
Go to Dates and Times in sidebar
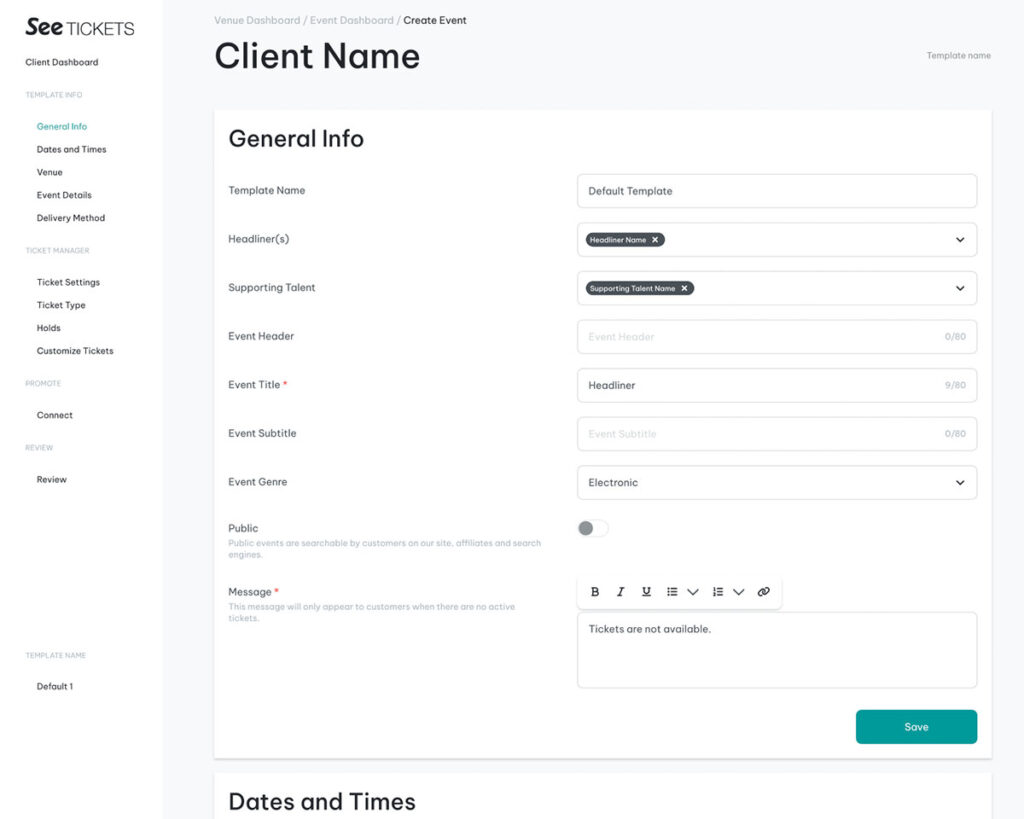[71, 150]
